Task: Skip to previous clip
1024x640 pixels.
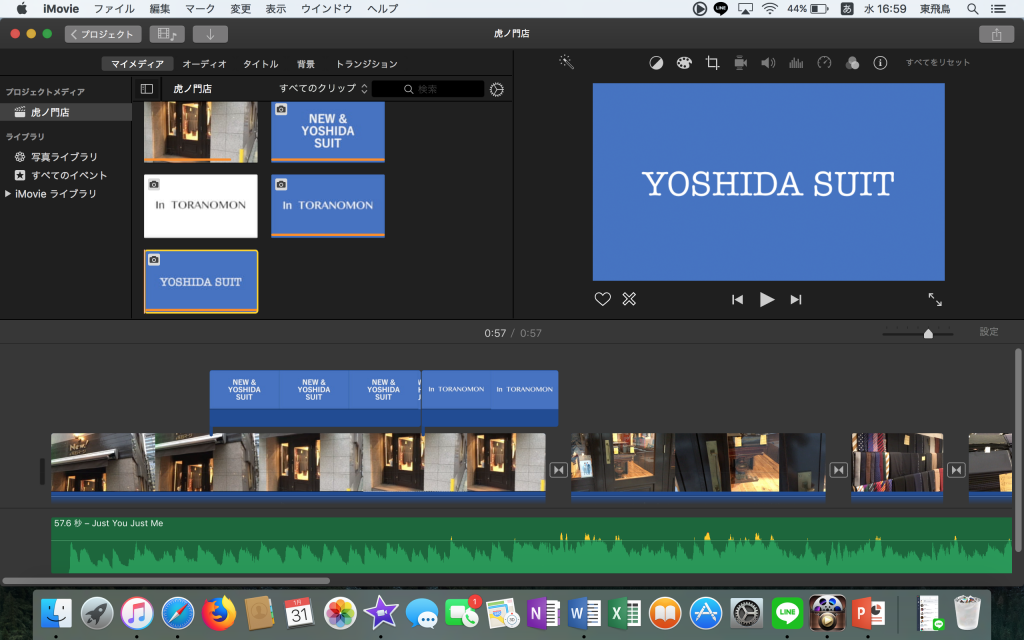Action: pos(737,300)
